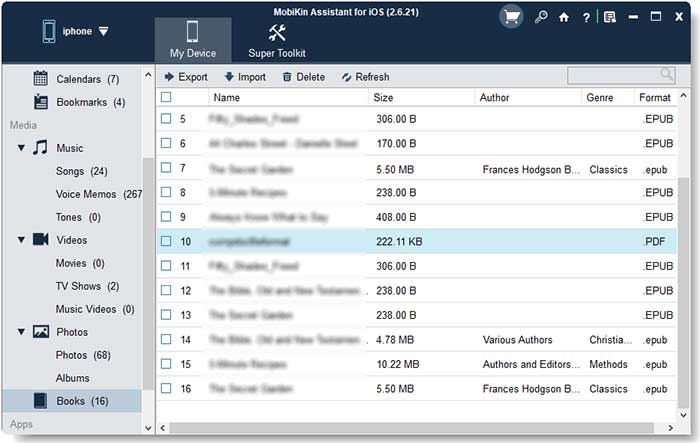Click Various Authors author cell
The height and width of the screenshot is (443, 700).
[517, 340]
